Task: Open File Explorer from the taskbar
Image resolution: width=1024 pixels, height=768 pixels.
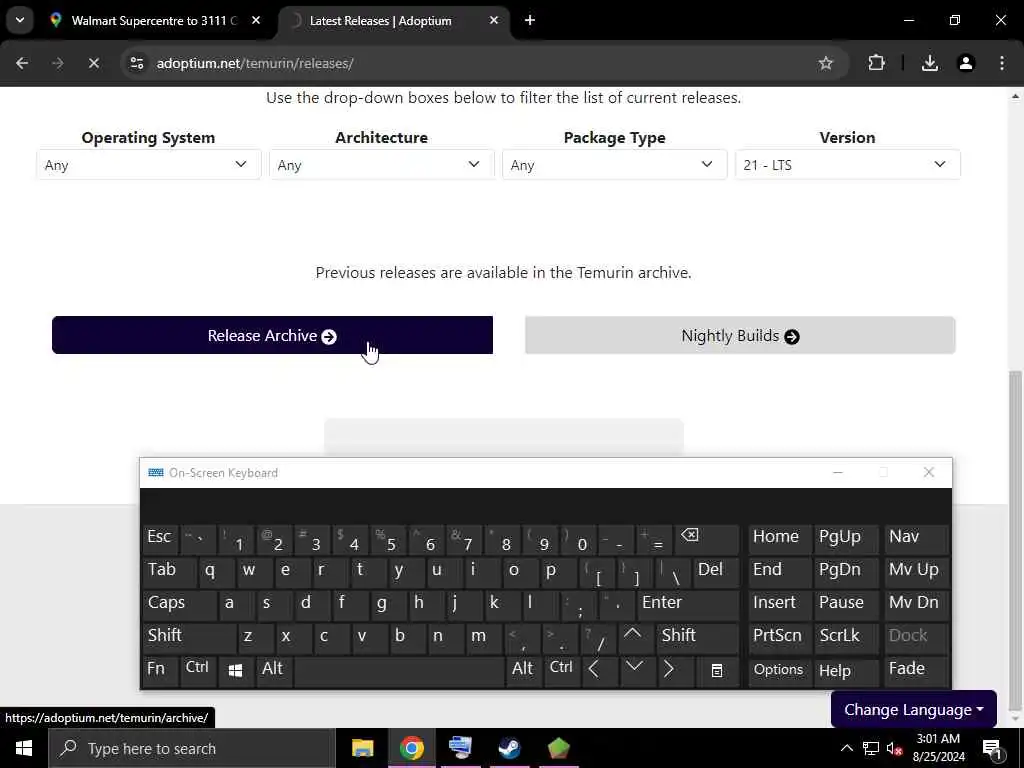Action: click(362, 748)
